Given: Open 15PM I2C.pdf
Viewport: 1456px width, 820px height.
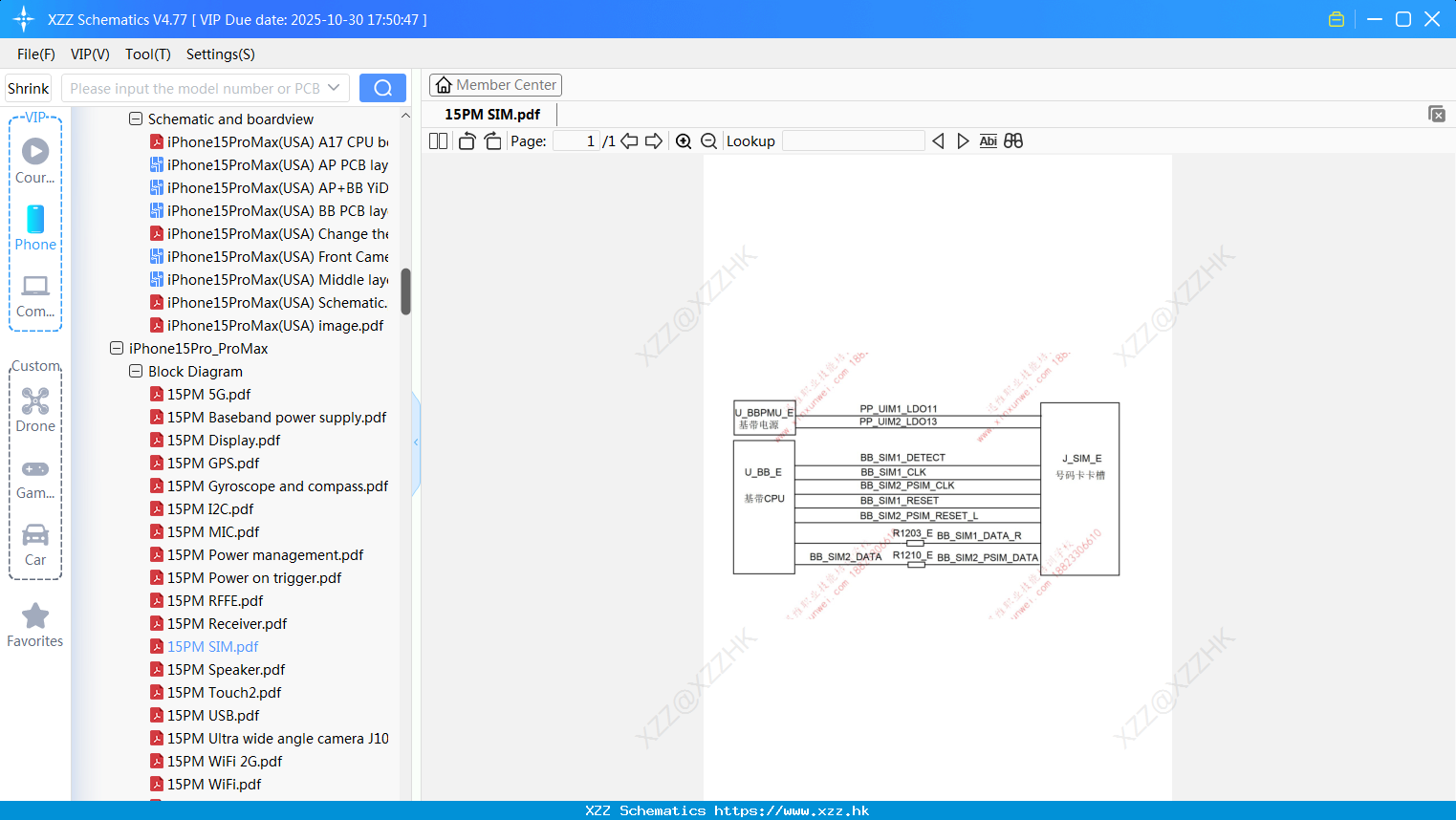Looking at the screenshot, I should pos(202,509).
